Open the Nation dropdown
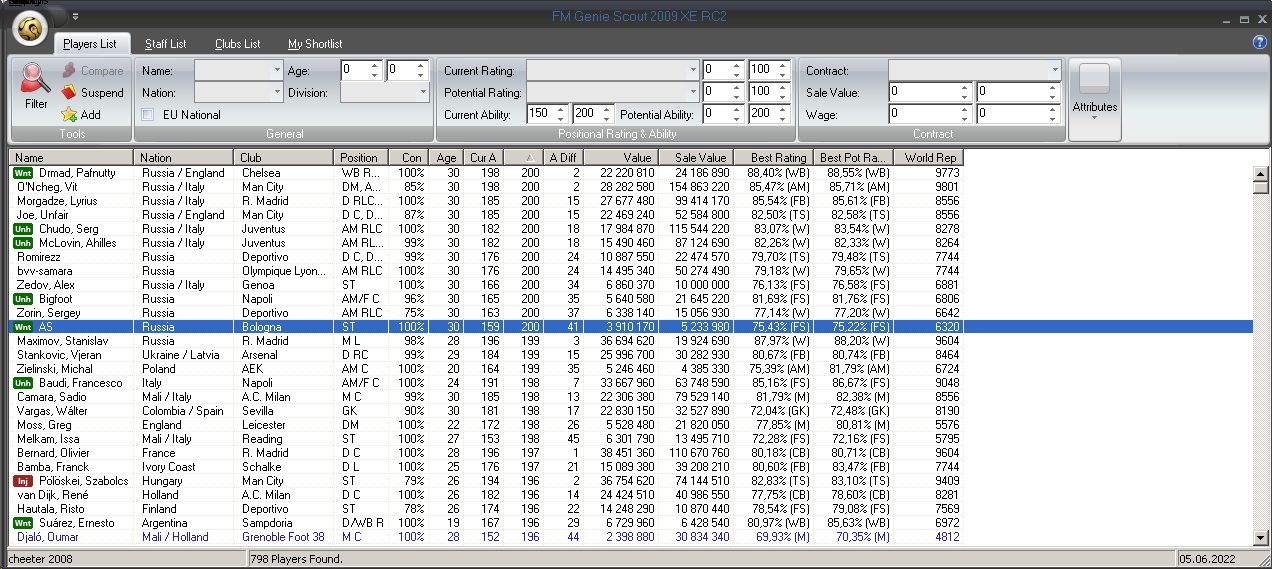The width and height of the screenshot is (1272, 569). [277, 92]
